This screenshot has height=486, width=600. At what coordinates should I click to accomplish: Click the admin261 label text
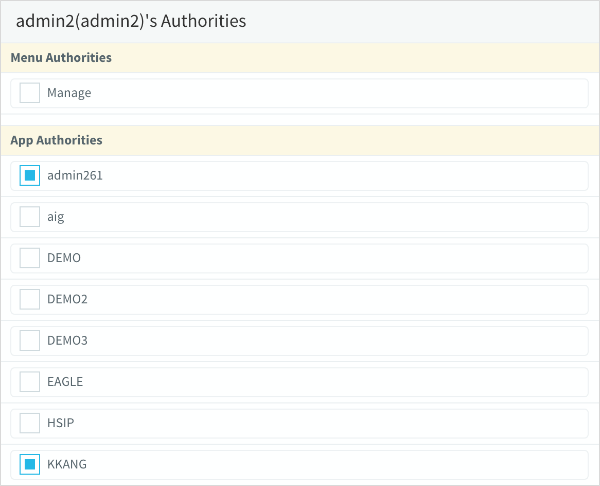pyautogui.click(x=75, y=175)
